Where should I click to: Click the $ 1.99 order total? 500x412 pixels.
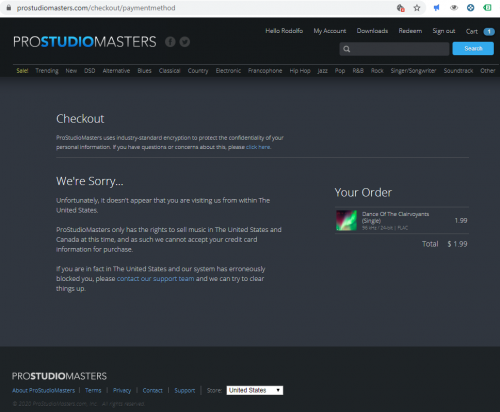click(x=457, y=244)
